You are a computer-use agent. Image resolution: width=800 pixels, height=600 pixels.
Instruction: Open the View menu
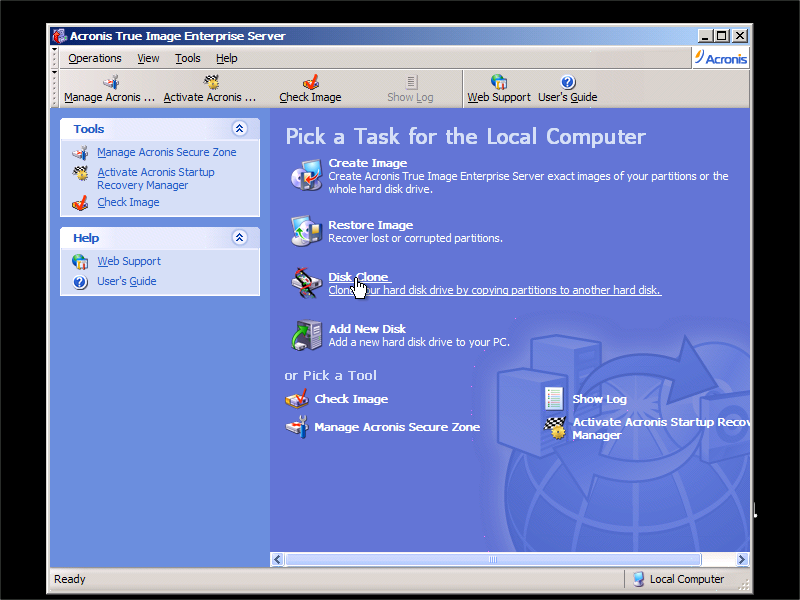tap(148, 58)
